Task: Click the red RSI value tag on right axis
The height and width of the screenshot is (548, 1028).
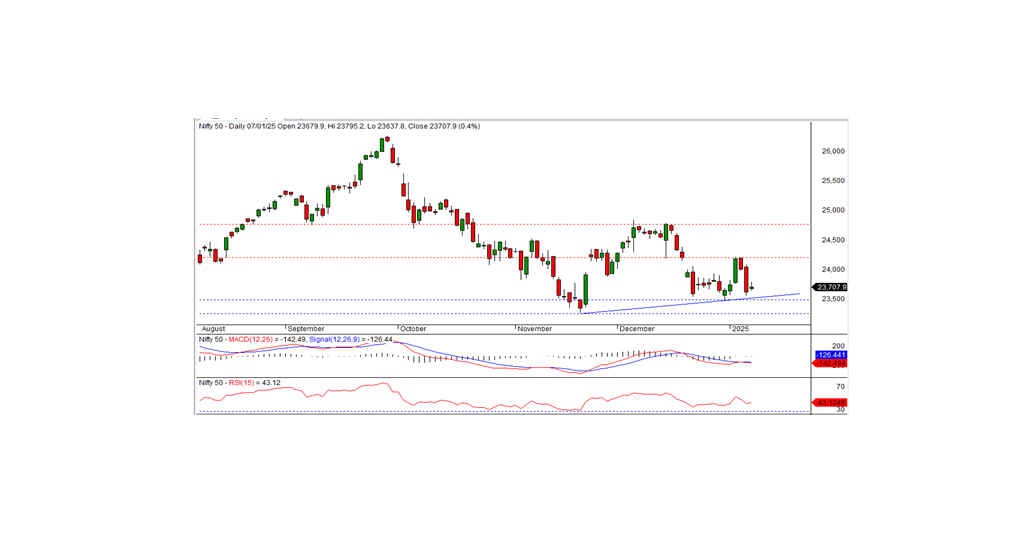Action: click(831, 402)
